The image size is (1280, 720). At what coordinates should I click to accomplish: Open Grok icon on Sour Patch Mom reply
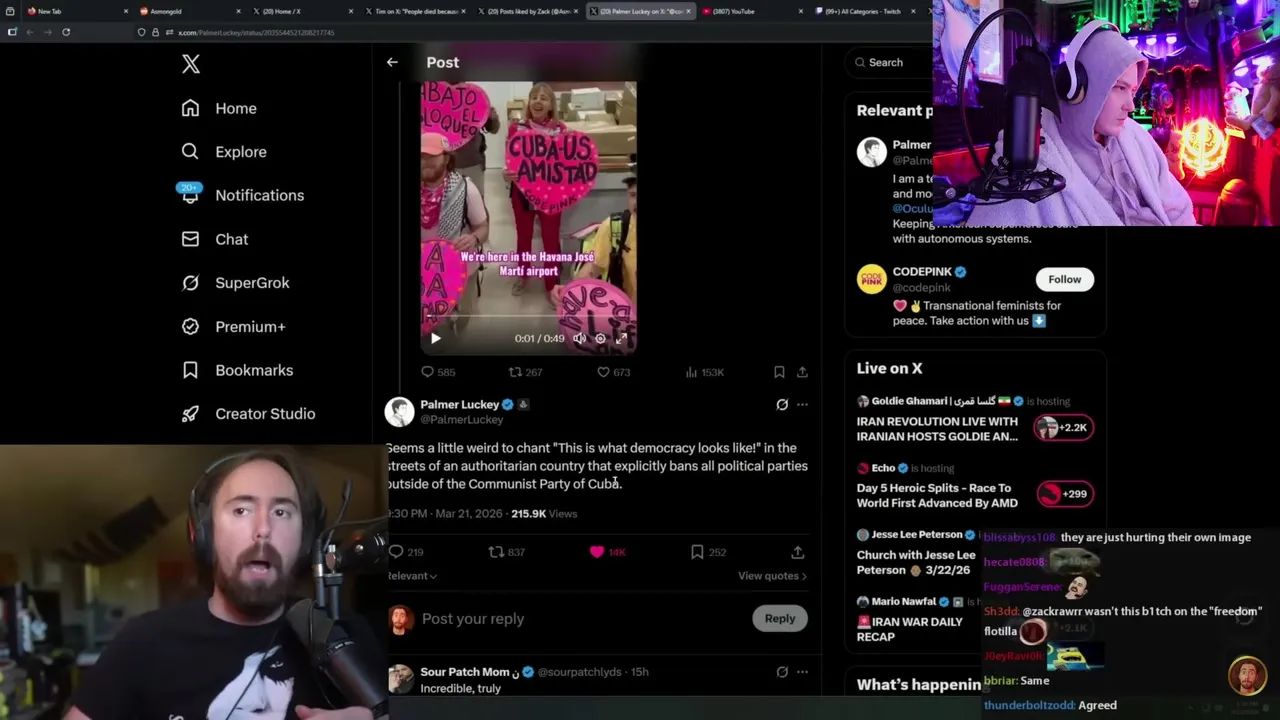click(782, 672)
